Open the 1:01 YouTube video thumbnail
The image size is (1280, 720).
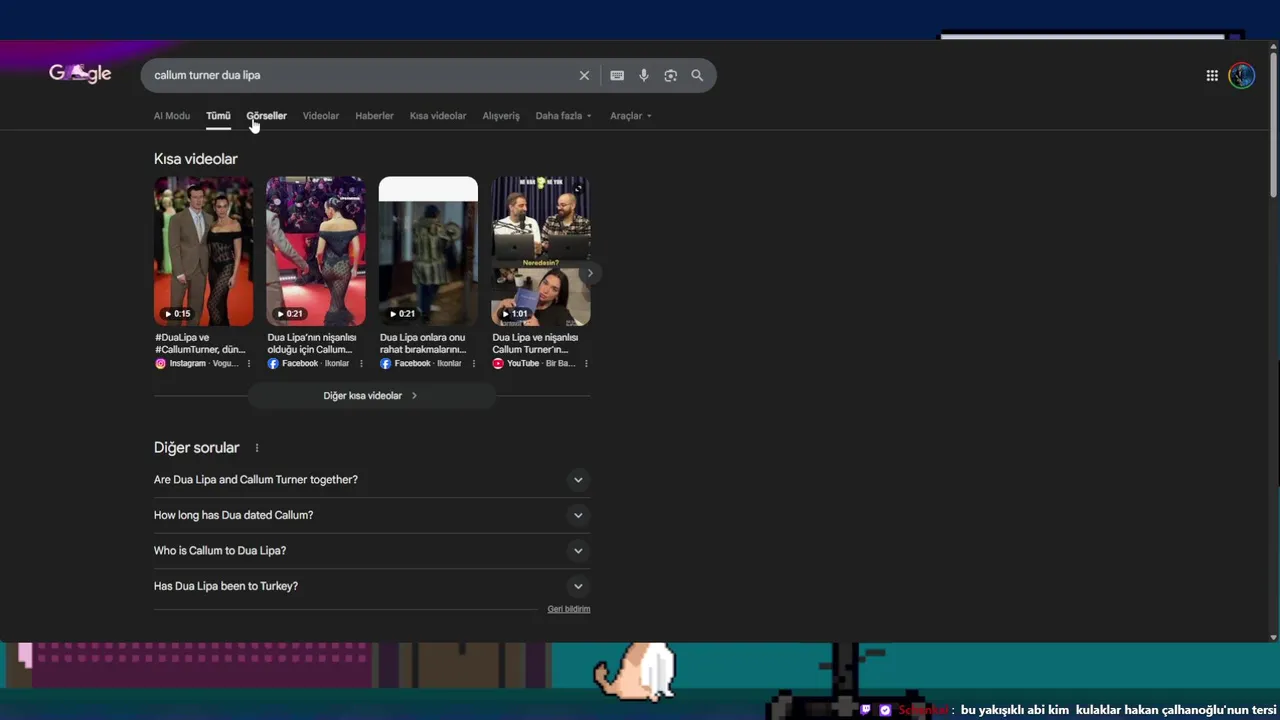coord(540,251)
